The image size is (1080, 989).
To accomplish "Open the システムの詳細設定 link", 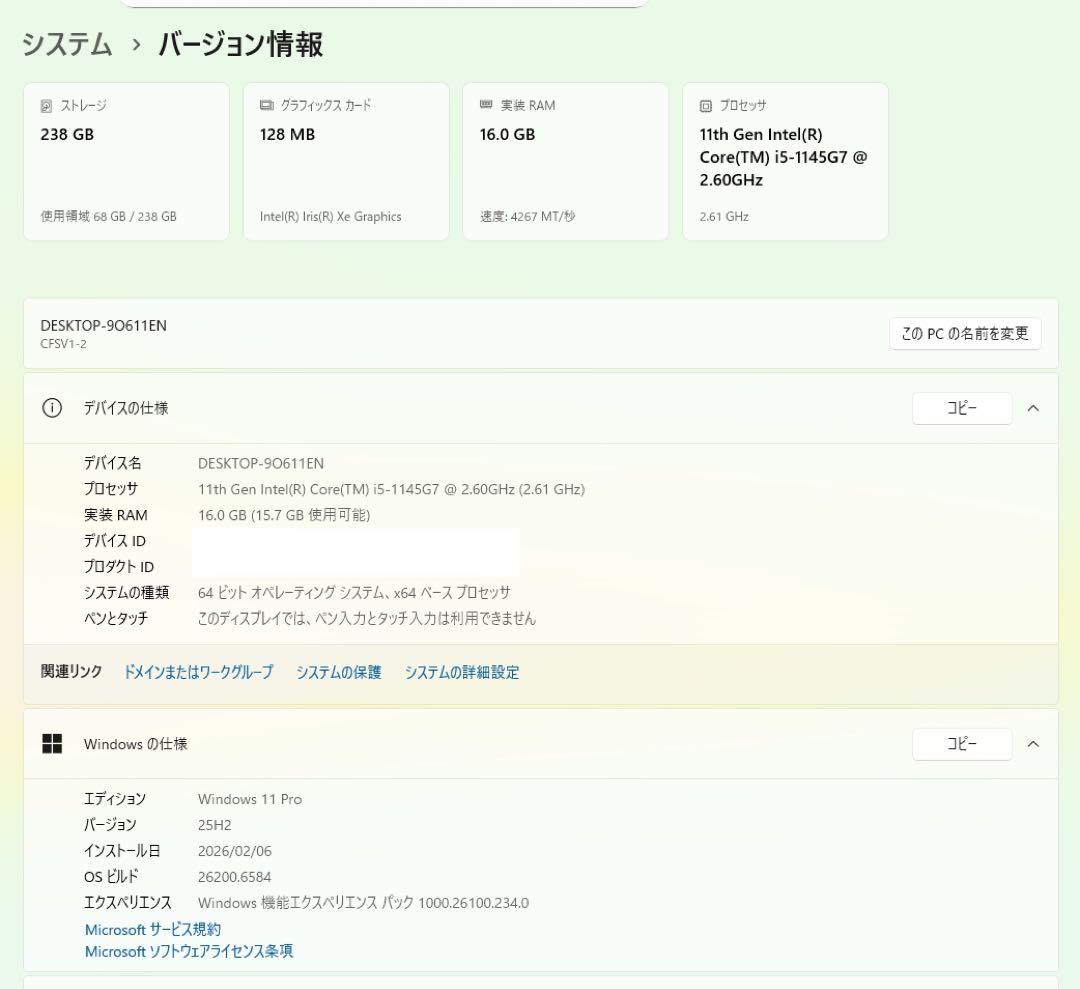I will tap(461, 672).
